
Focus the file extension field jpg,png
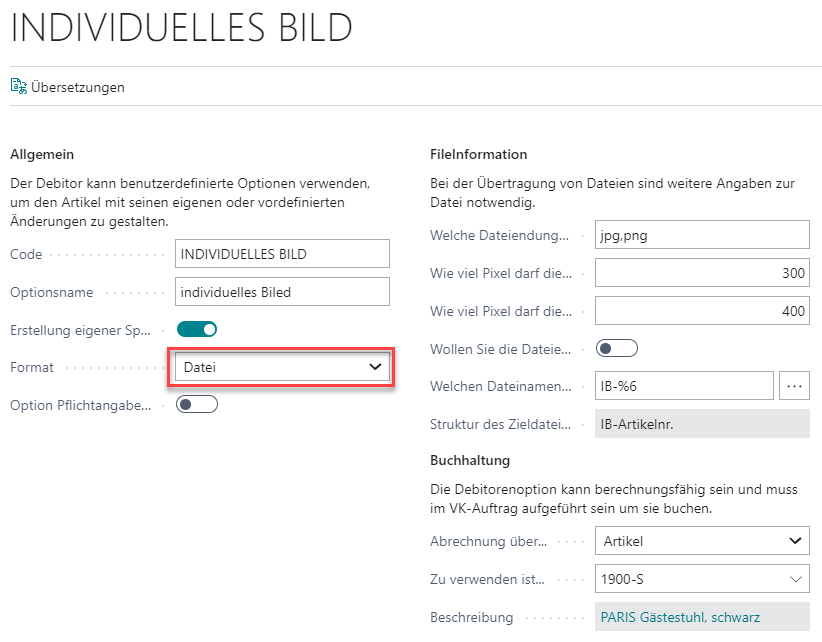(x=702, y=235)
